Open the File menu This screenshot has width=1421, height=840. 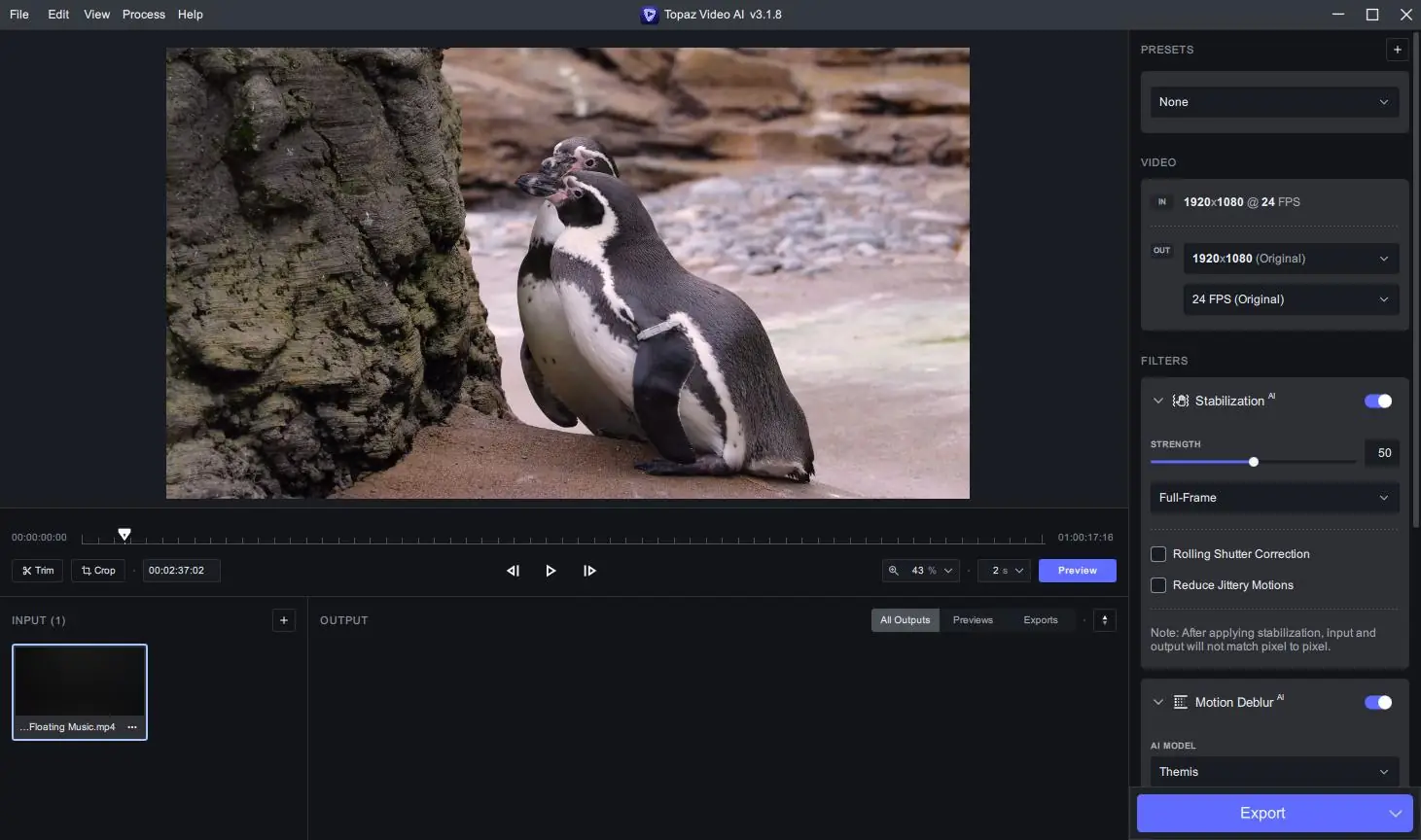click(x=19, y=15)
